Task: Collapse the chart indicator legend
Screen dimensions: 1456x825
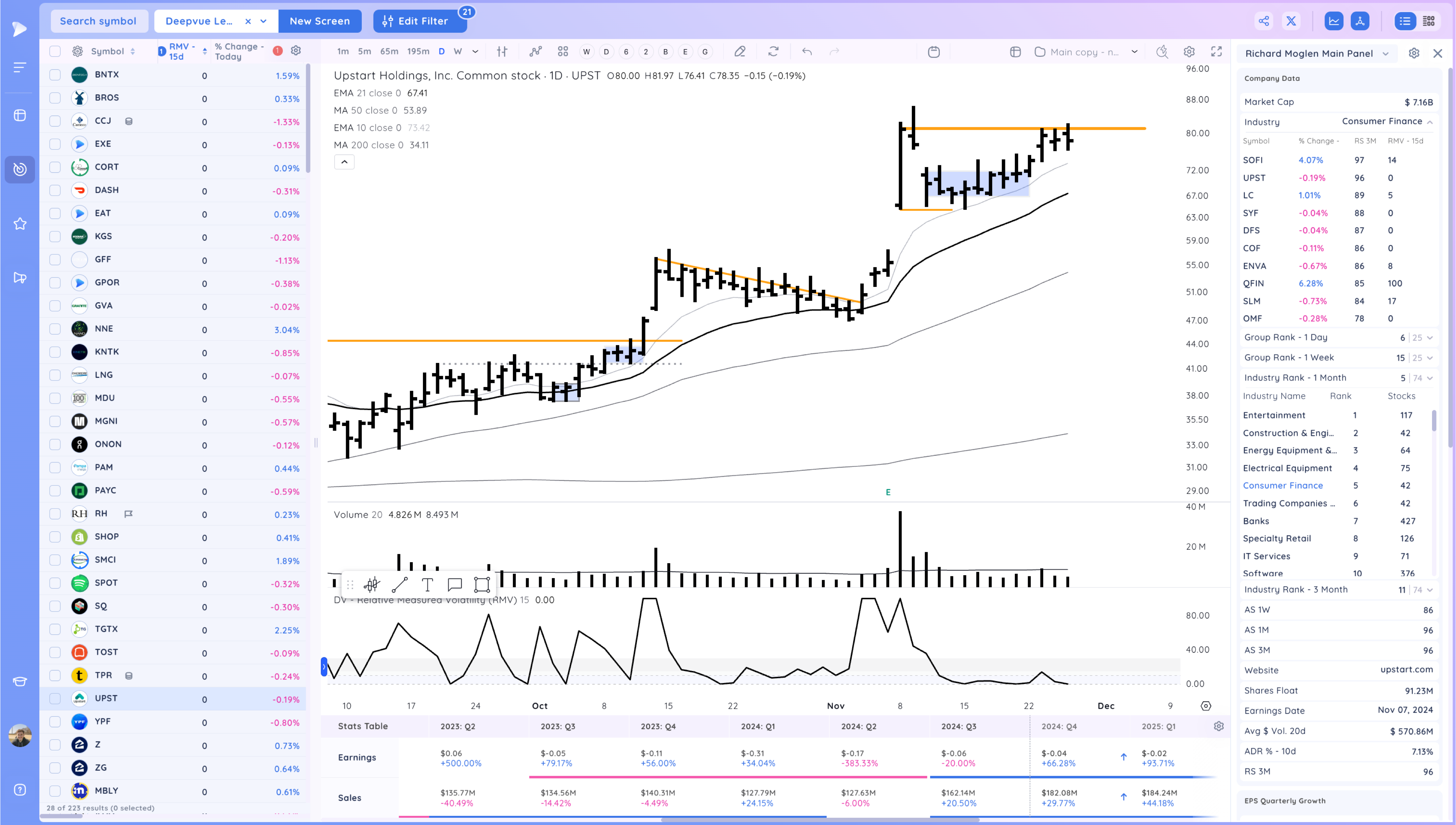Action: [x=344, y=162]
